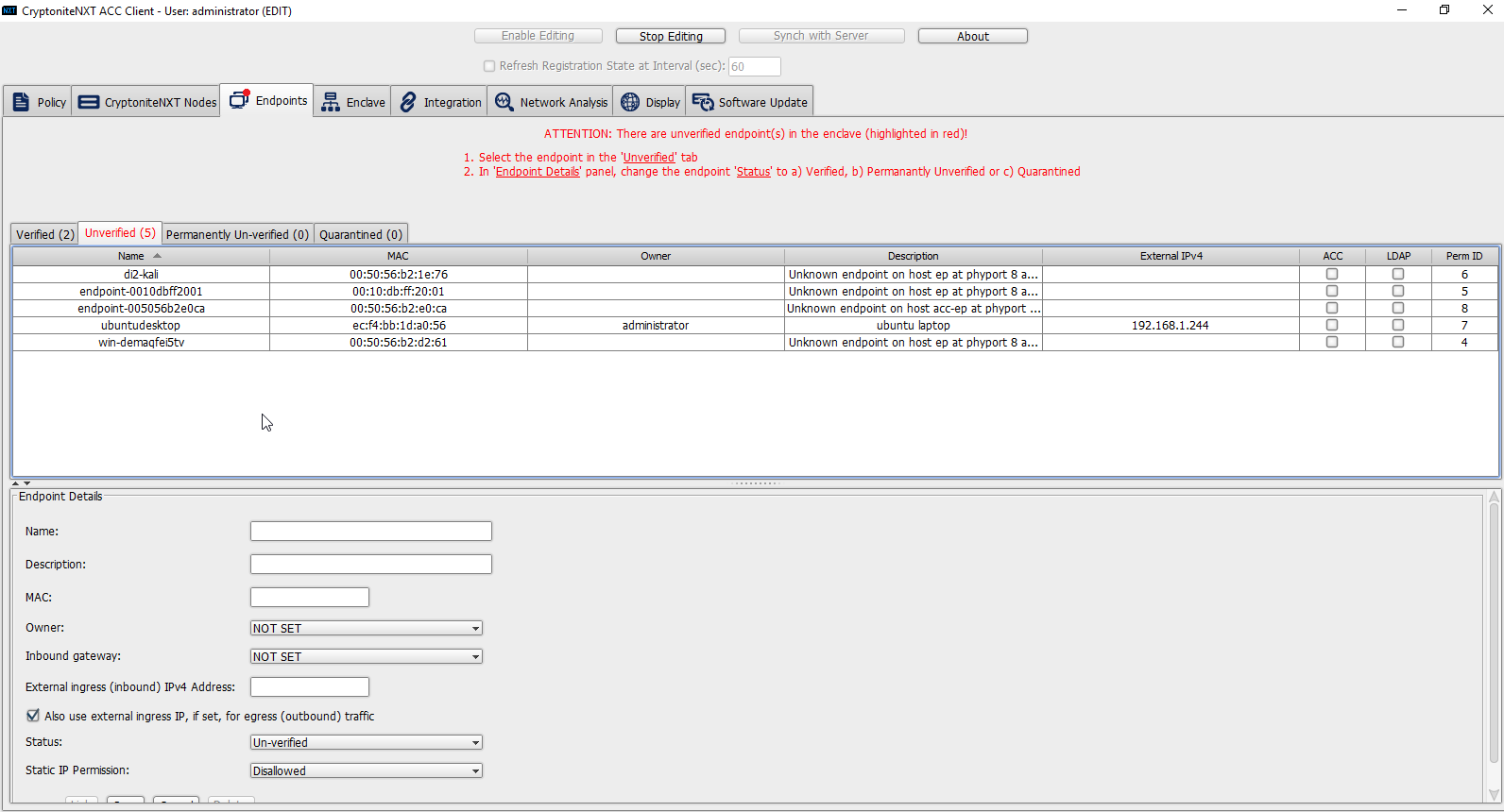1504x812 pixels.
Task: Click the CryptoniteNXT title bar app icon
Action: (x=9, y=10)
